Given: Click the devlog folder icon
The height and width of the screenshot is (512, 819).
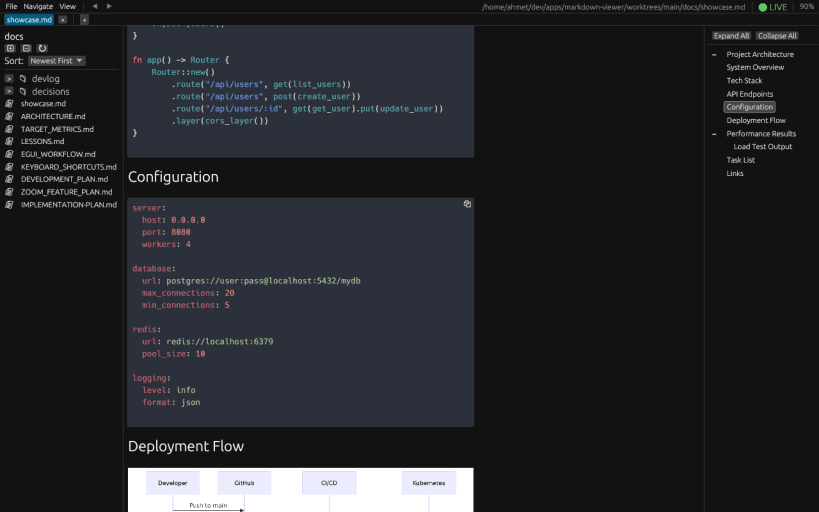Looking at the screenshot, I should point(23,79).
